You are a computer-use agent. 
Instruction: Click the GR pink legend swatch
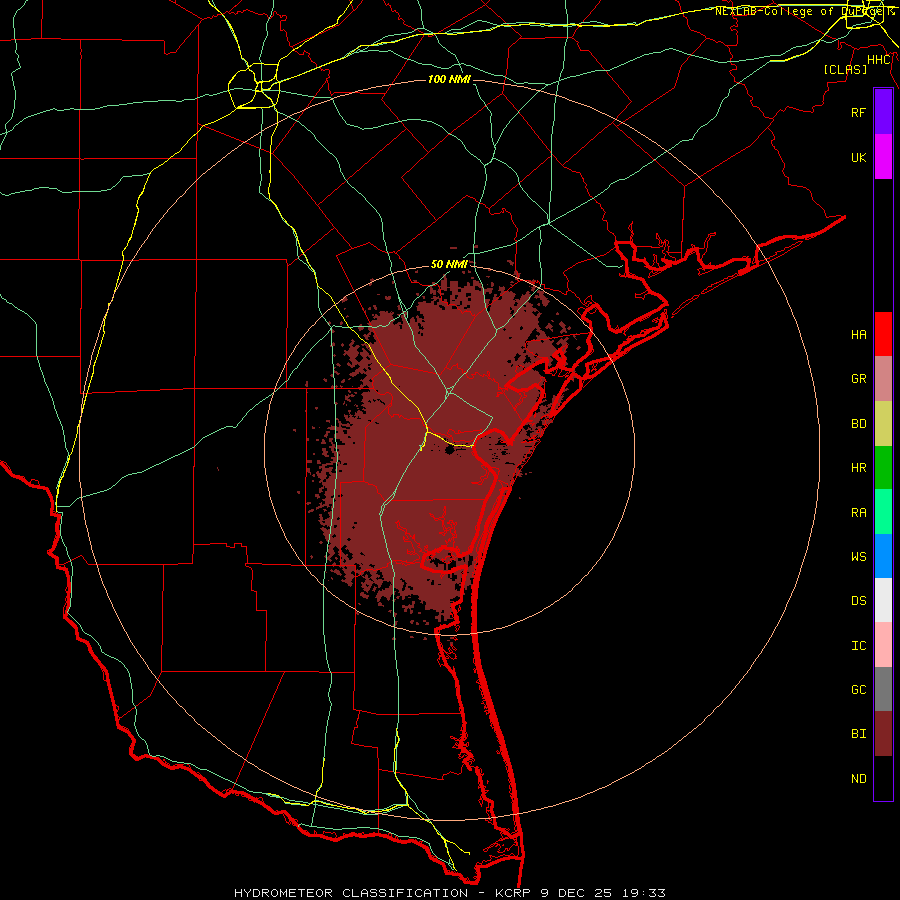click(x=883, y=379)
